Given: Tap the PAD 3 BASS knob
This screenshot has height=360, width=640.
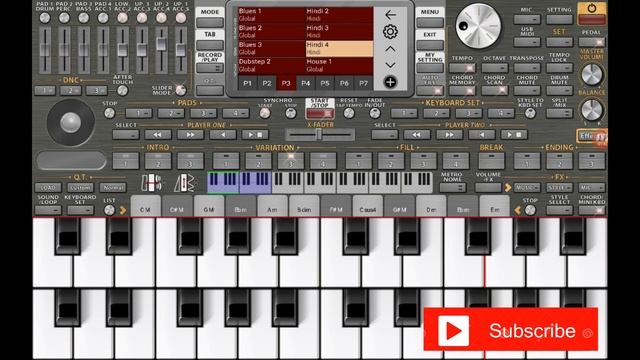Looking at the screenshot, I should click(x=84, y=18).
